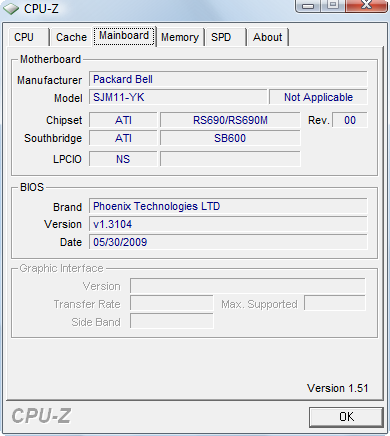Click the Transfer Rate field
This screenshot has width=390, height=436.
tap(172, 304)
